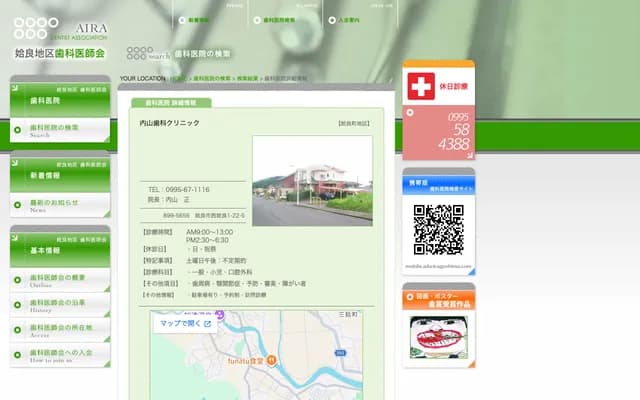The height and width of the screenshot is (400, 640).
Task: Click the circle bullet beside 最新のお知らせ News
Action: pos(18,205)
